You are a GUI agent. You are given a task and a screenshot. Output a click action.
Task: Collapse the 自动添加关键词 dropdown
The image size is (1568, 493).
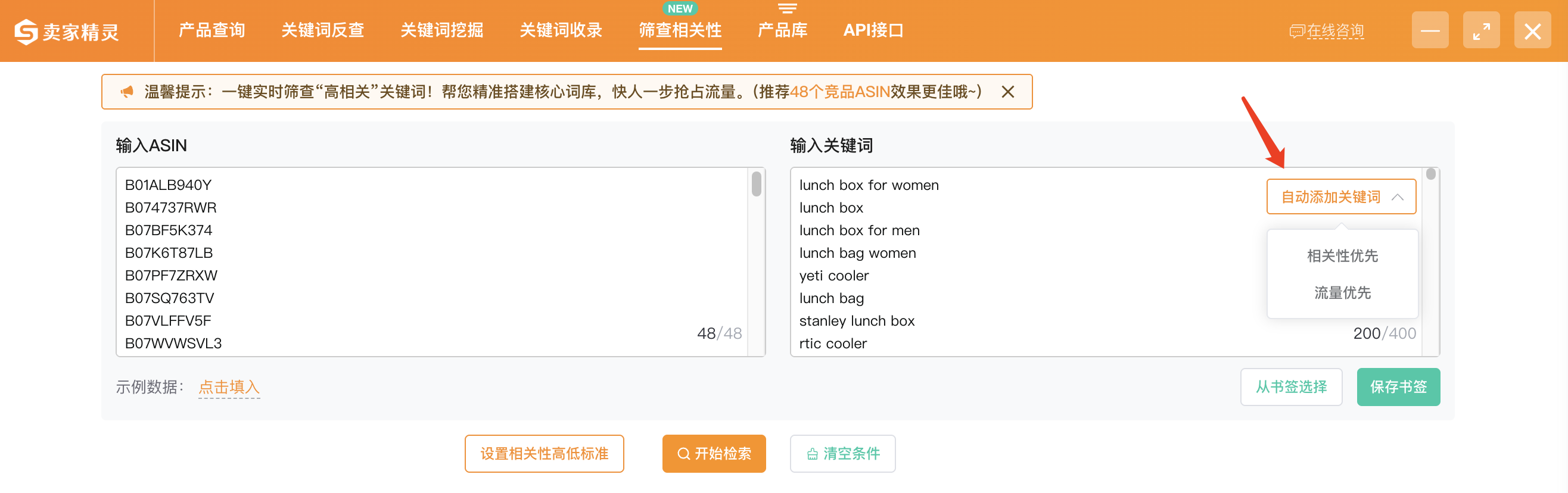[1342, 196]
